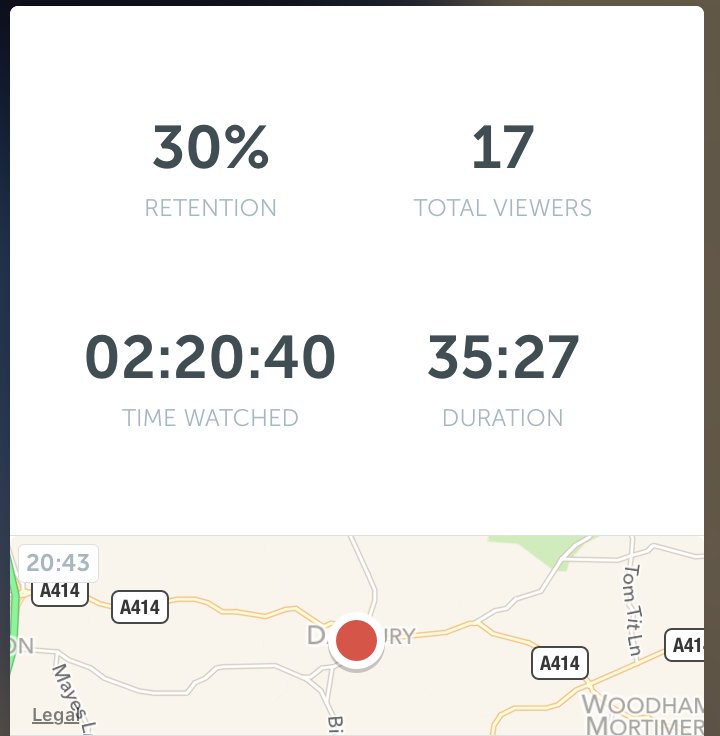
Task: Click the A414 badge at far right edge
Action: point(685,645)
